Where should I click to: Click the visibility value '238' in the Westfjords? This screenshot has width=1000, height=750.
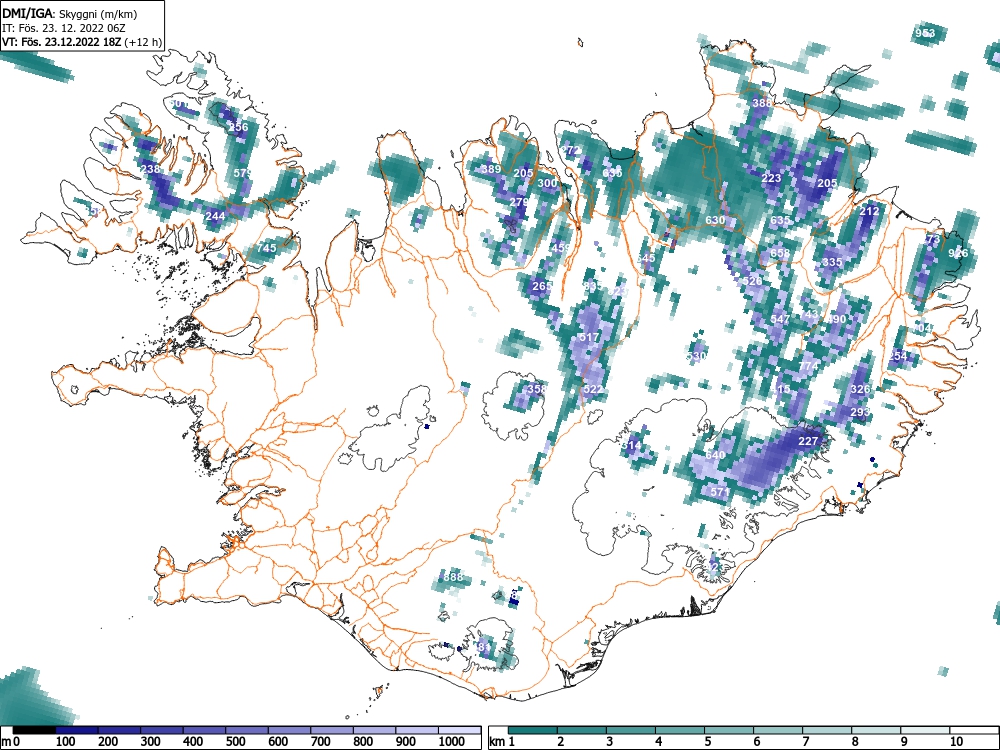[x=151, y=169]
